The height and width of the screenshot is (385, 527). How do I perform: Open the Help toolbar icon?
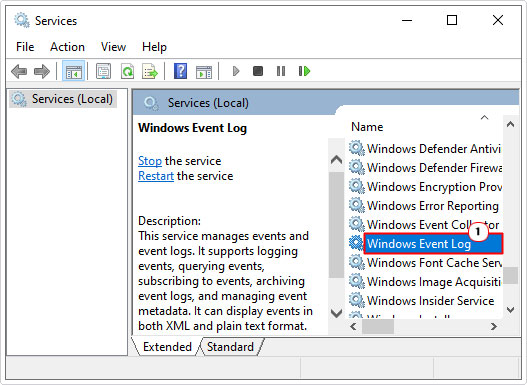click(180, 71)
